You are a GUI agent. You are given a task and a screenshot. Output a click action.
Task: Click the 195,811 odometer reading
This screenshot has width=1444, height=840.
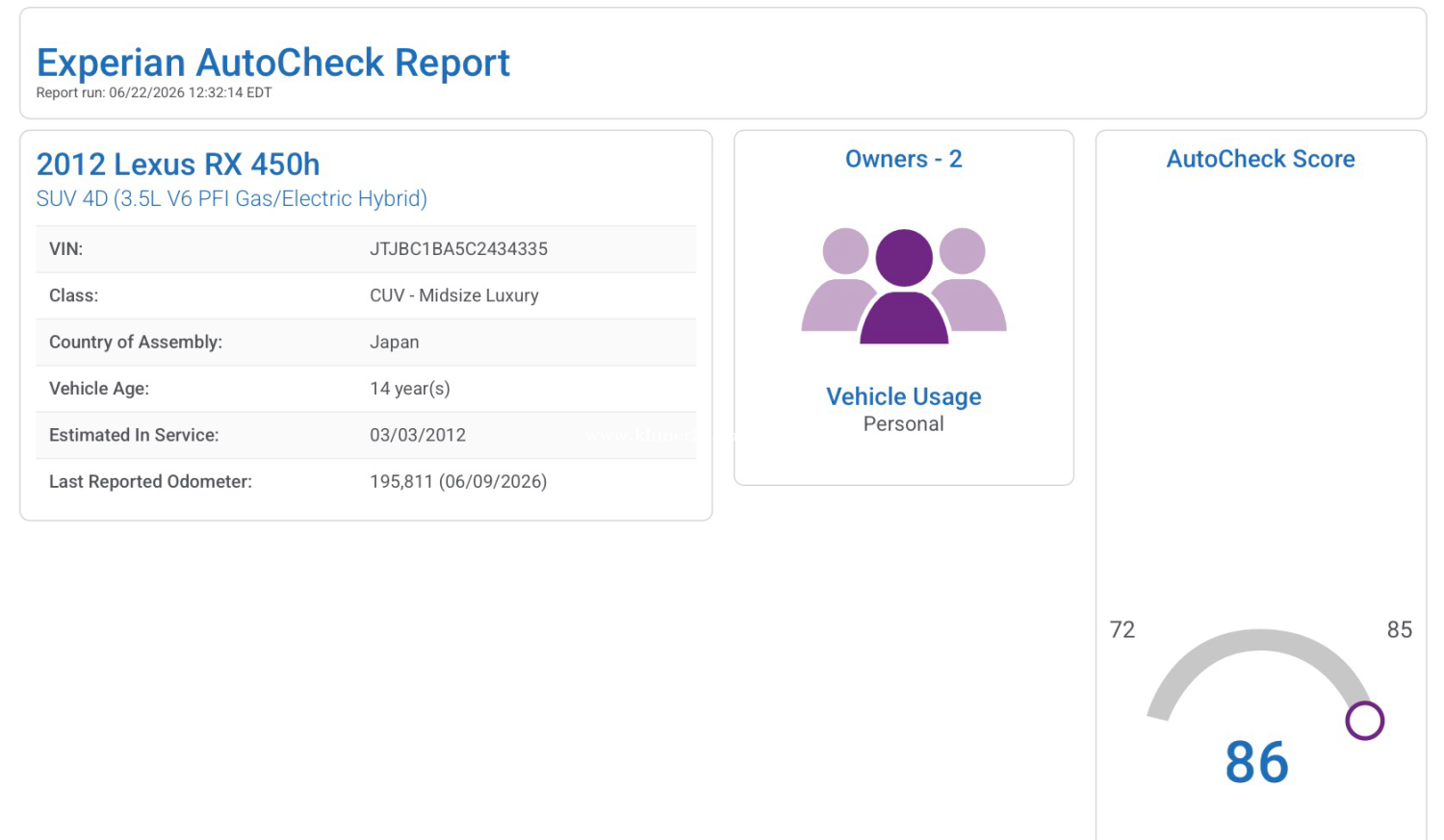[458, 482]
